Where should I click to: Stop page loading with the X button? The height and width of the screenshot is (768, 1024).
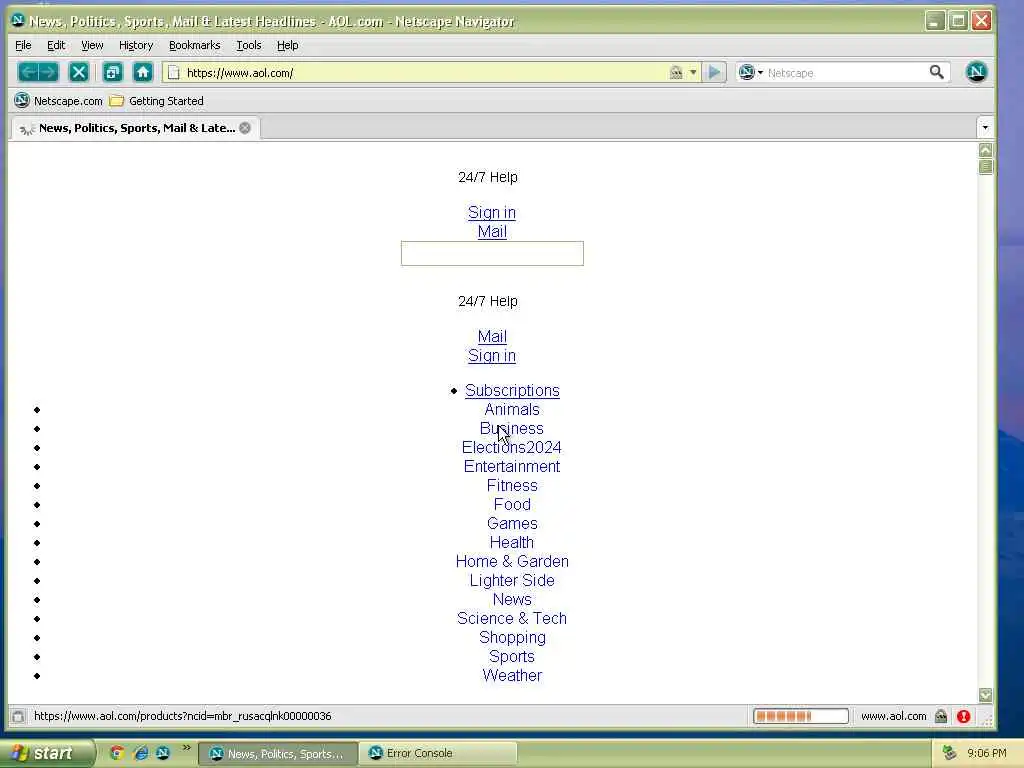[x=78, y=72]
